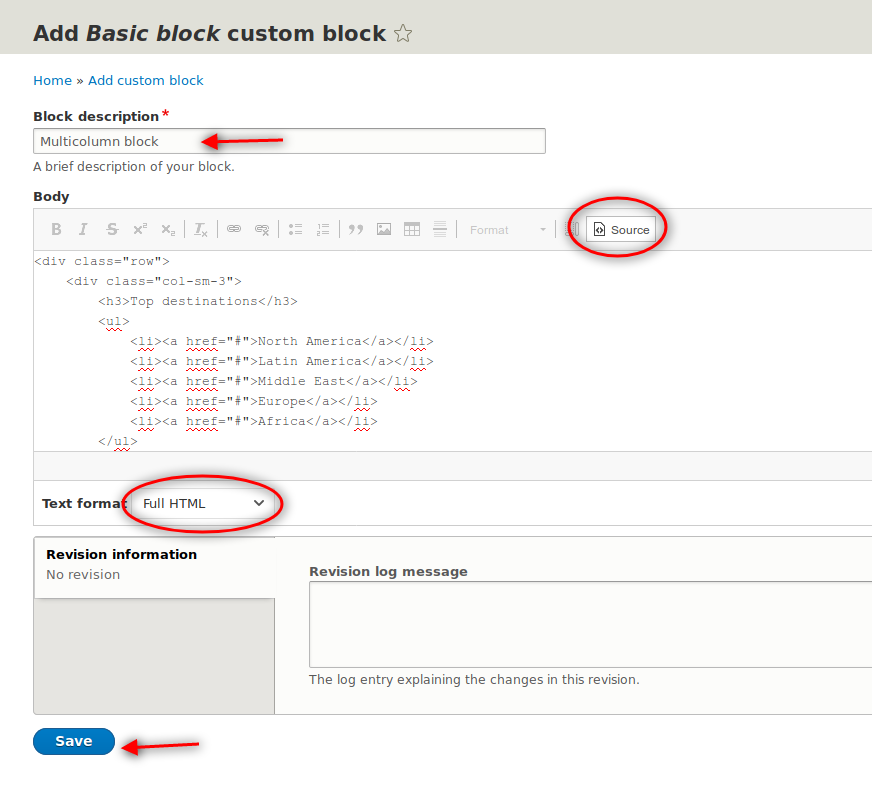
Task: Click the Block description input field
Action: pyautogui.click(x=289, y=141)
